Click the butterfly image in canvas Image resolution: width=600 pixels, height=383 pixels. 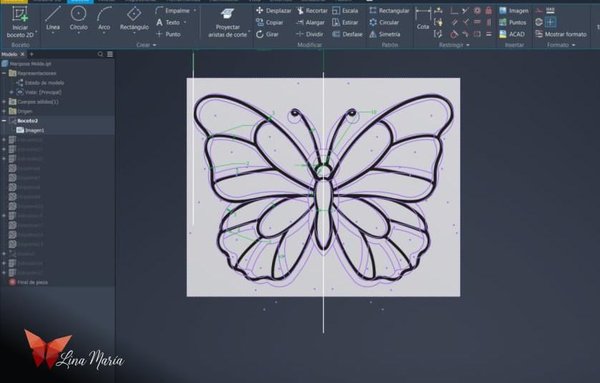point(323,187)
